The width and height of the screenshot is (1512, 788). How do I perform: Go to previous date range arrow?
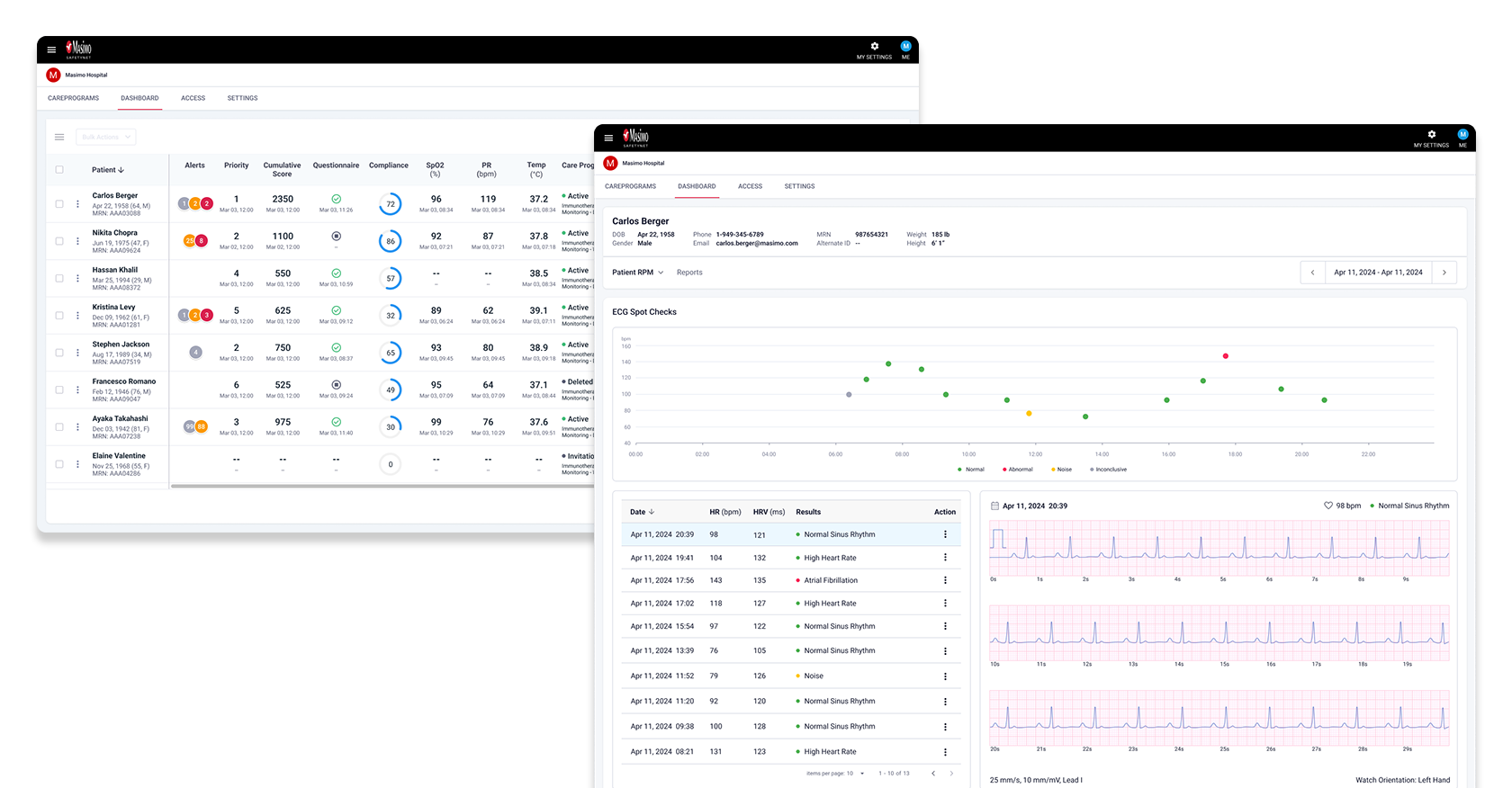coord(1312,273)
